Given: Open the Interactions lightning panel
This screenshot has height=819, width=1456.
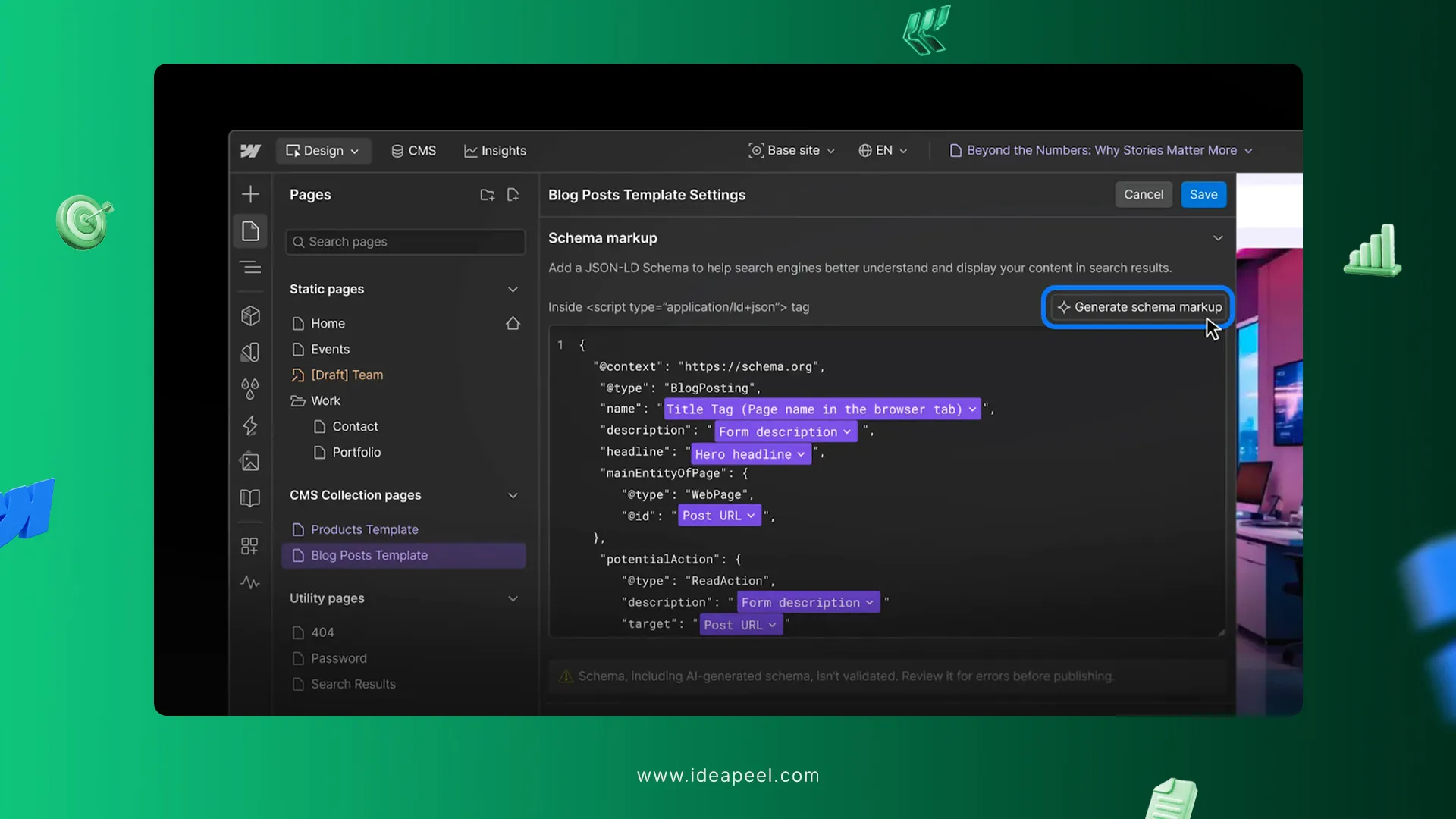Looking at the screenshot, I should coord(250,425).
